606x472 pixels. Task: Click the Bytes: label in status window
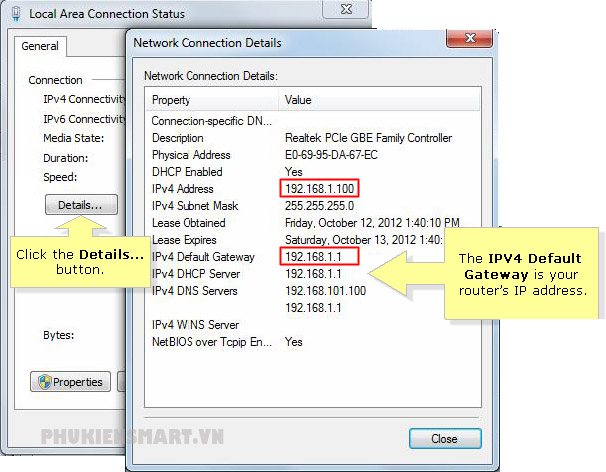[x=58, y=335]
